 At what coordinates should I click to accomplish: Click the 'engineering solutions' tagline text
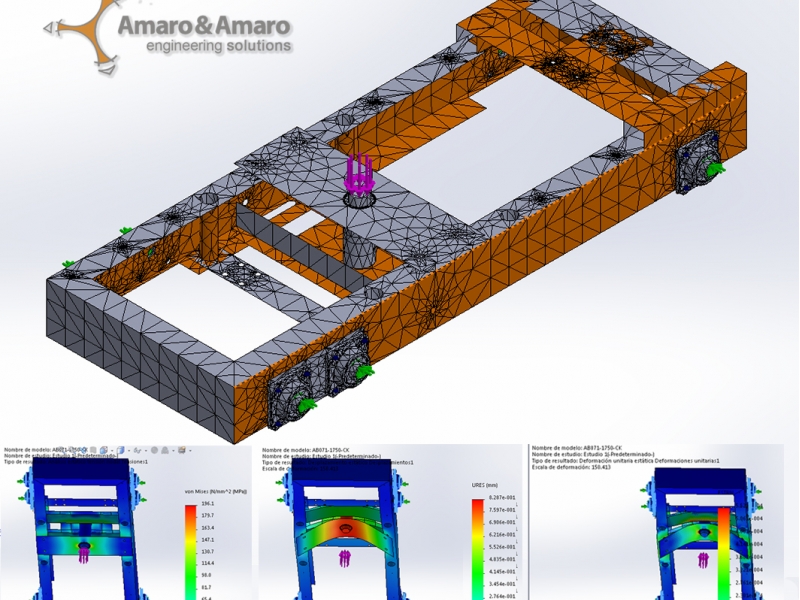(x=219, y=46)
